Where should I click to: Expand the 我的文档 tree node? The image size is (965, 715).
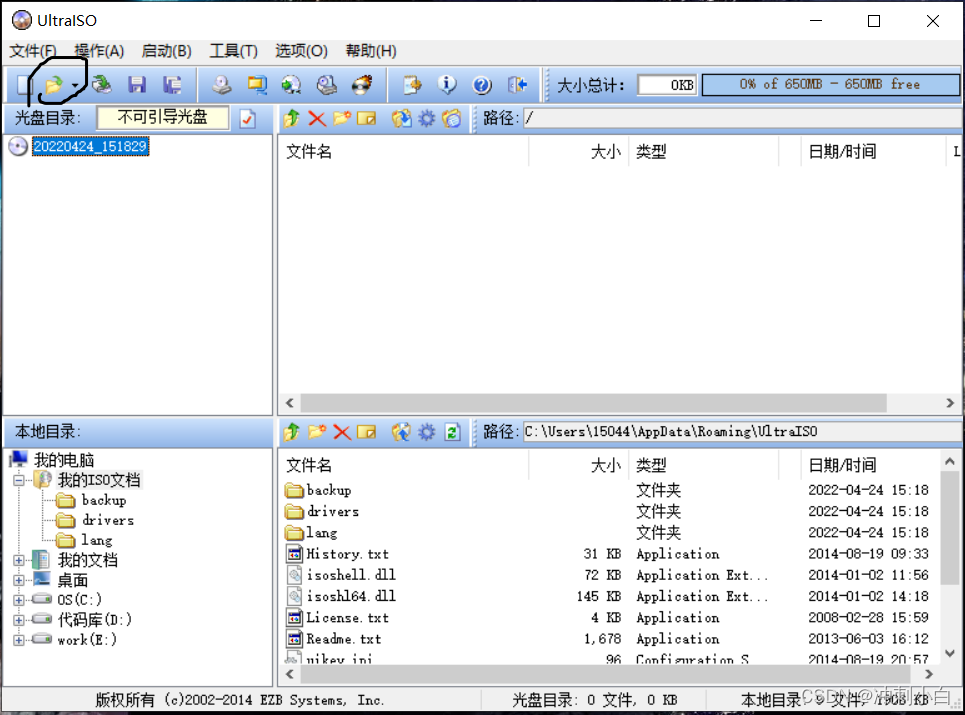coord(19,560)
